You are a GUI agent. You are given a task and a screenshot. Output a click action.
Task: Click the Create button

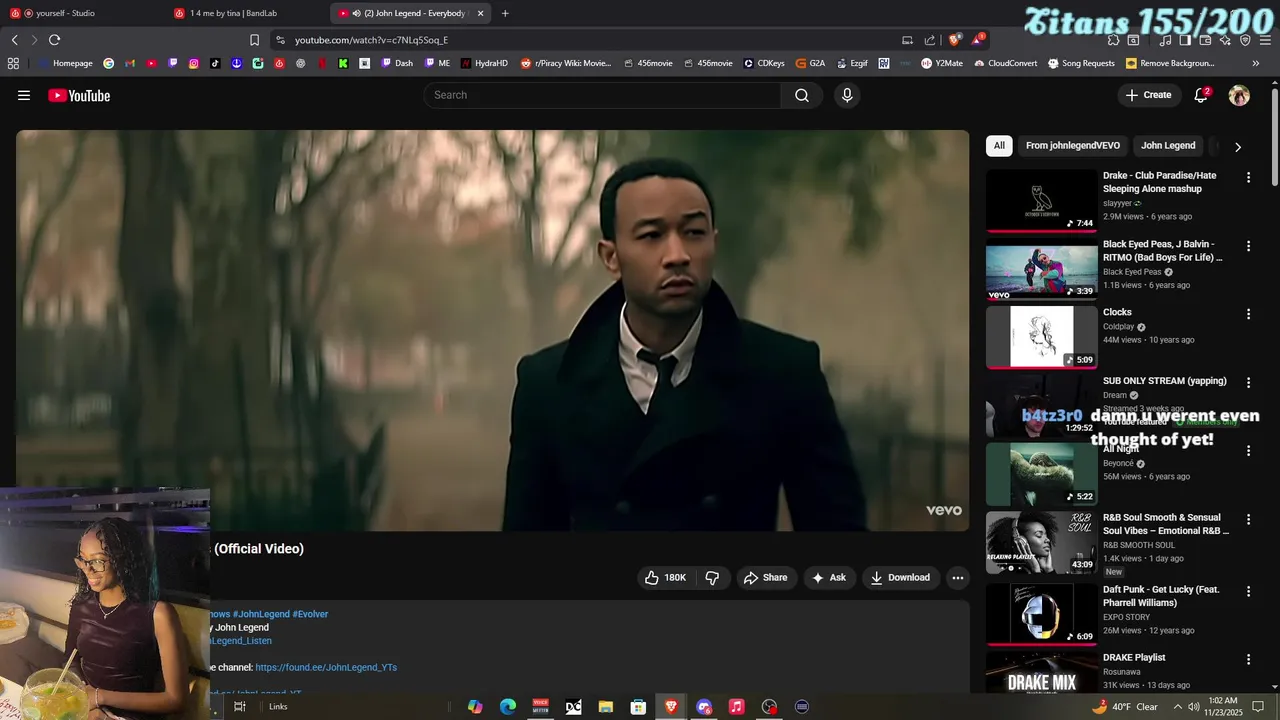click(x=1148, y=95)
